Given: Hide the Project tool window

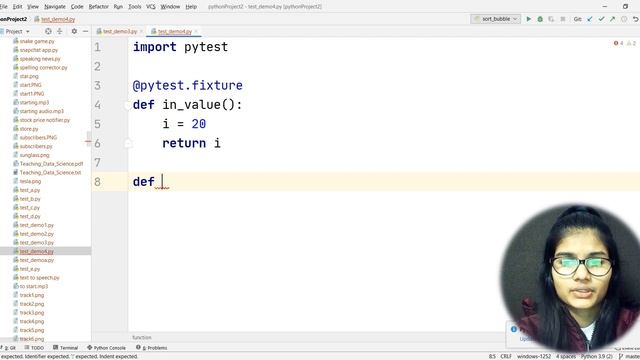Looking at the screenshot, I should click(x=85, y=31).
